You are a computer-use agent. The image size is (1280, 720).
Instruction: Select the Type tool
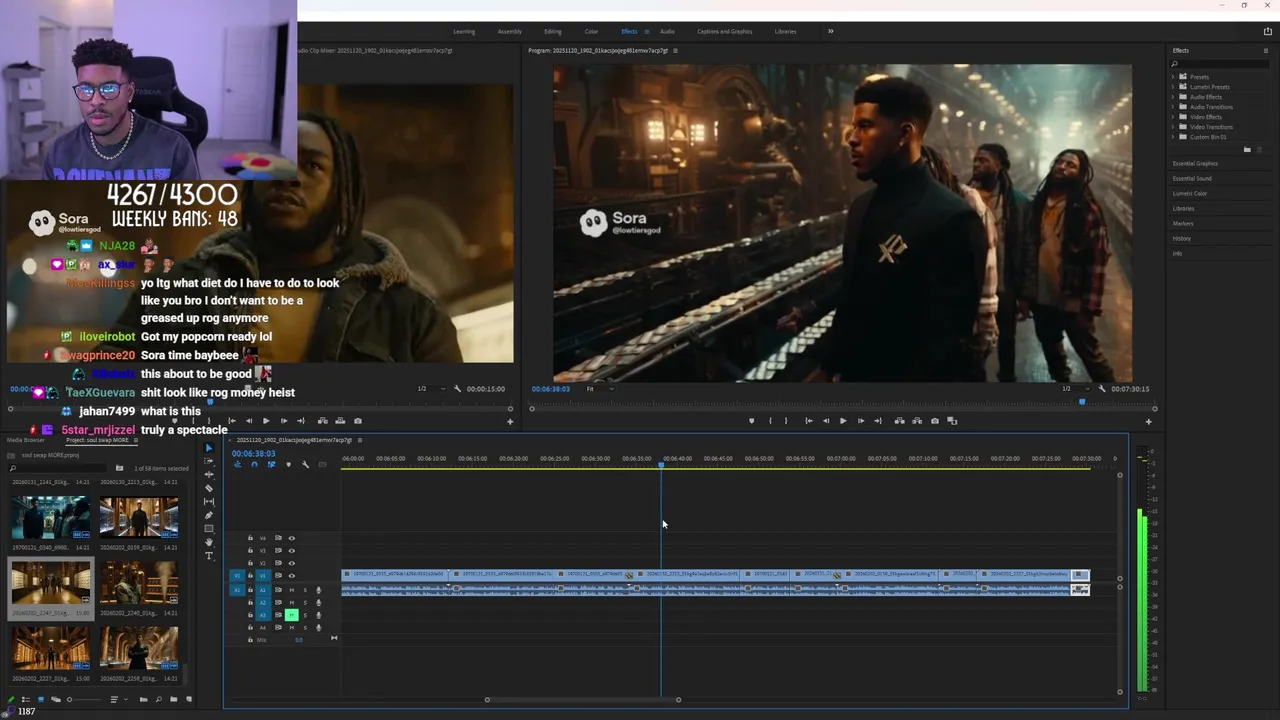pos(209,556)
